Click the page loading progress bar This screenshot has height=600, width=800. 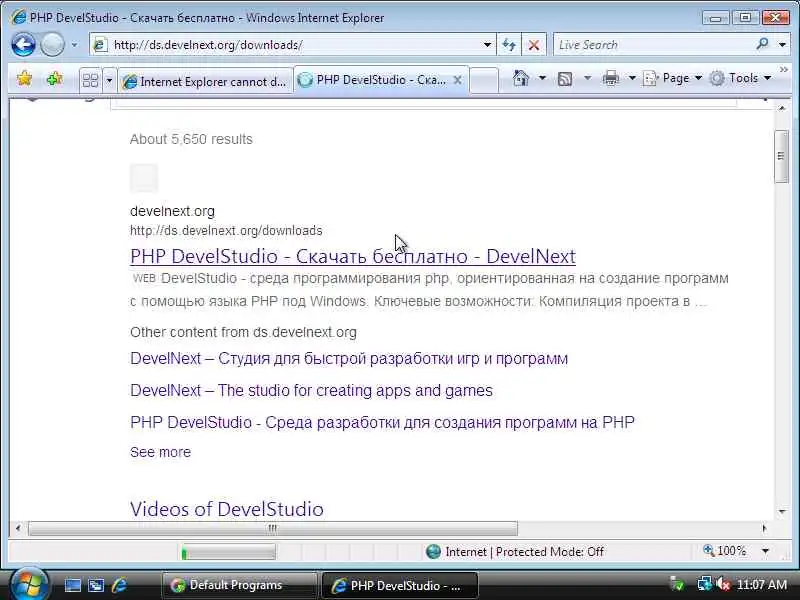click(228, 552)
